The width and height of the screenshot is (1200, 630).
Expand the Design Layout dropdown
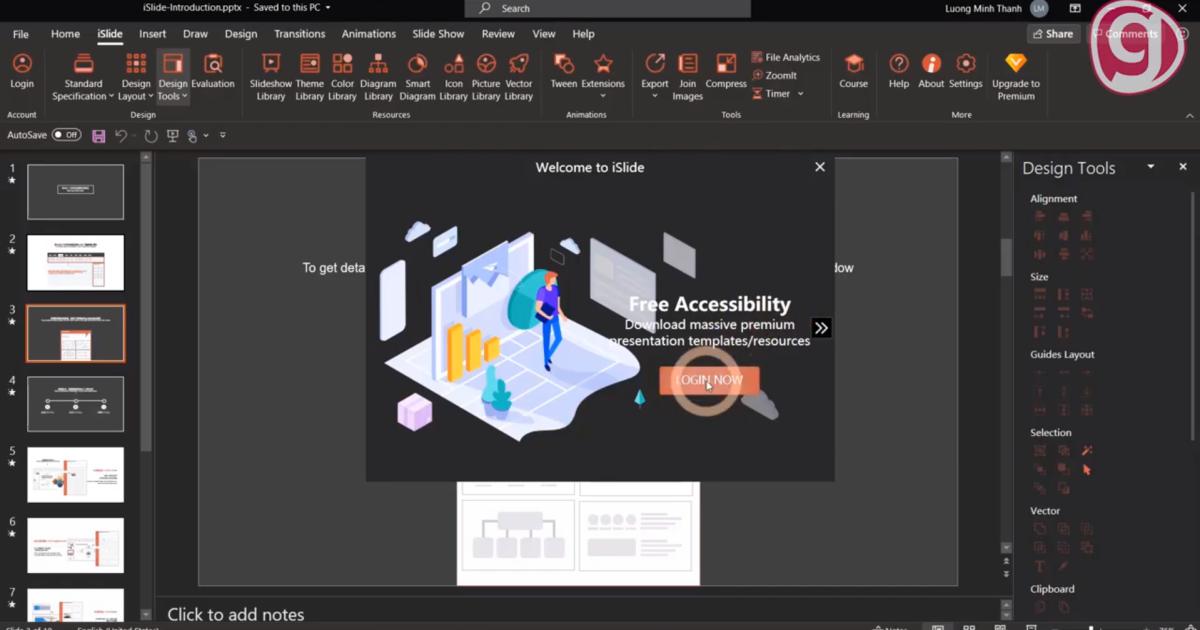(136, 90)
